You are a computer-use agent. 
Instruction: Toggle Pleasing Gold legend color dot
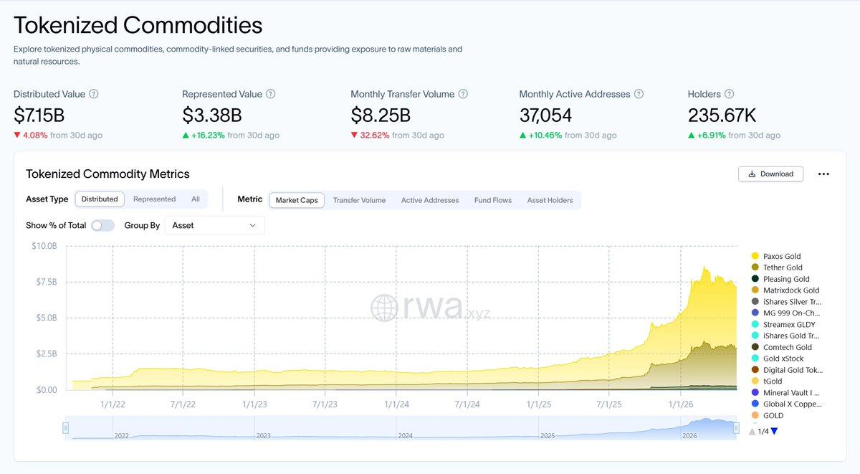(x=755, y=279)
